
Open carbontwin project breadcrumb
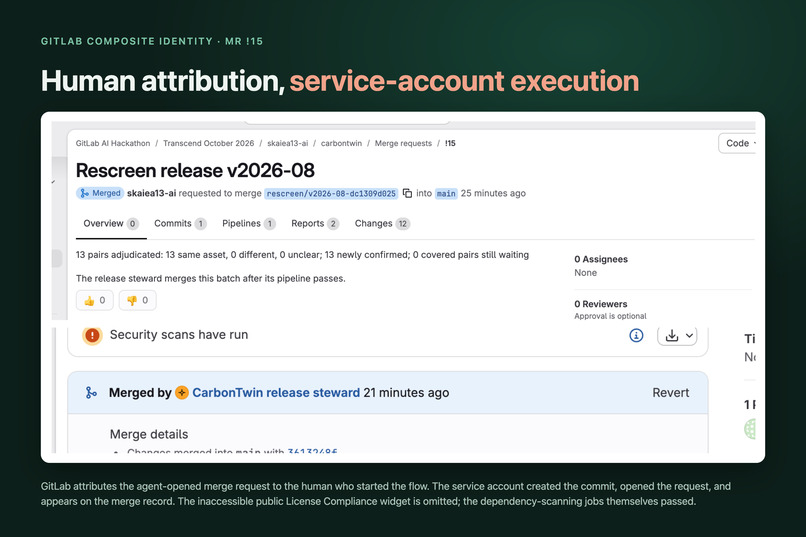coord(341,143)
